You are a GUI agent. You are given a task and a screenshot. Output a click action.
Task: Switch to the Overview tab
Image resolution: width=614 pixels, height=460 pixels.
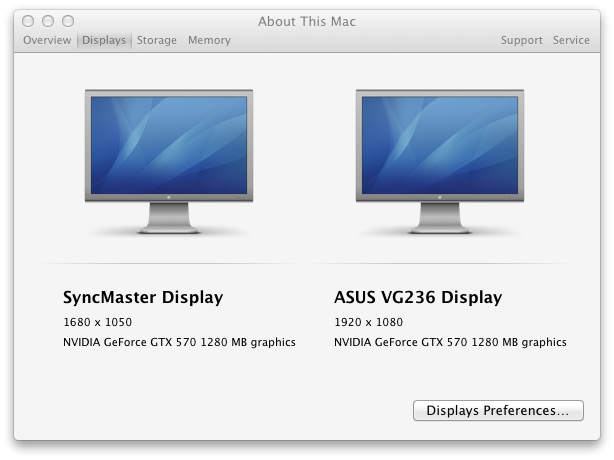pyautogui.click(x=47, y=40)
